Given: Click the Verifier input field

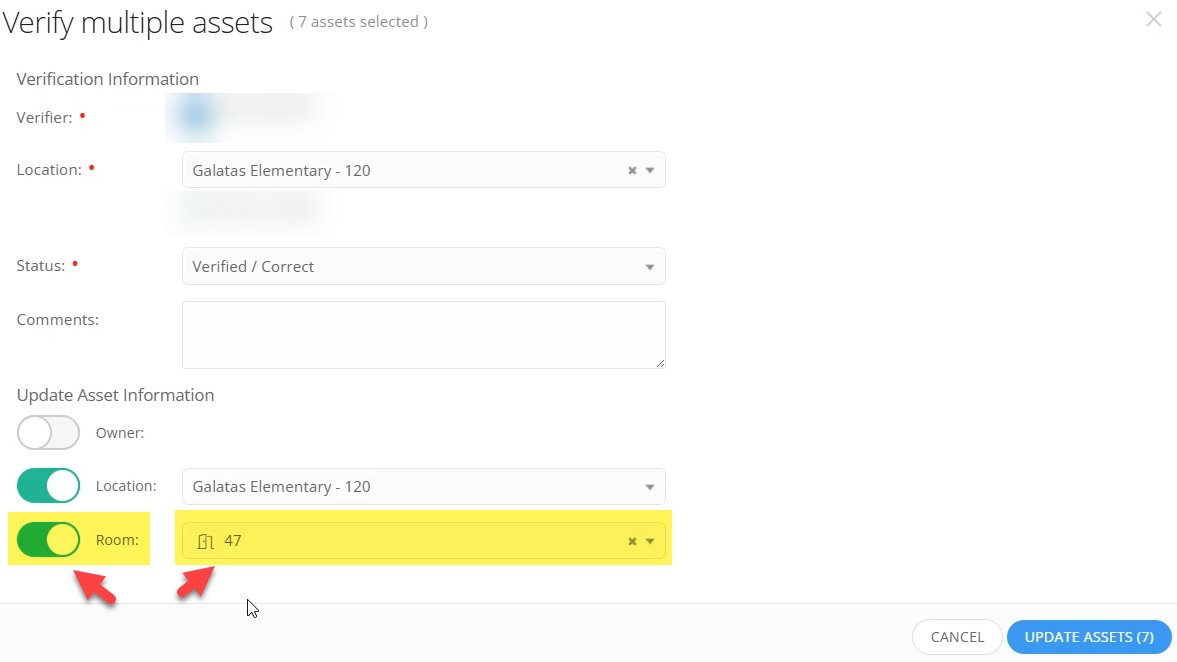Looking at the screenshot, I should point(250,117).
